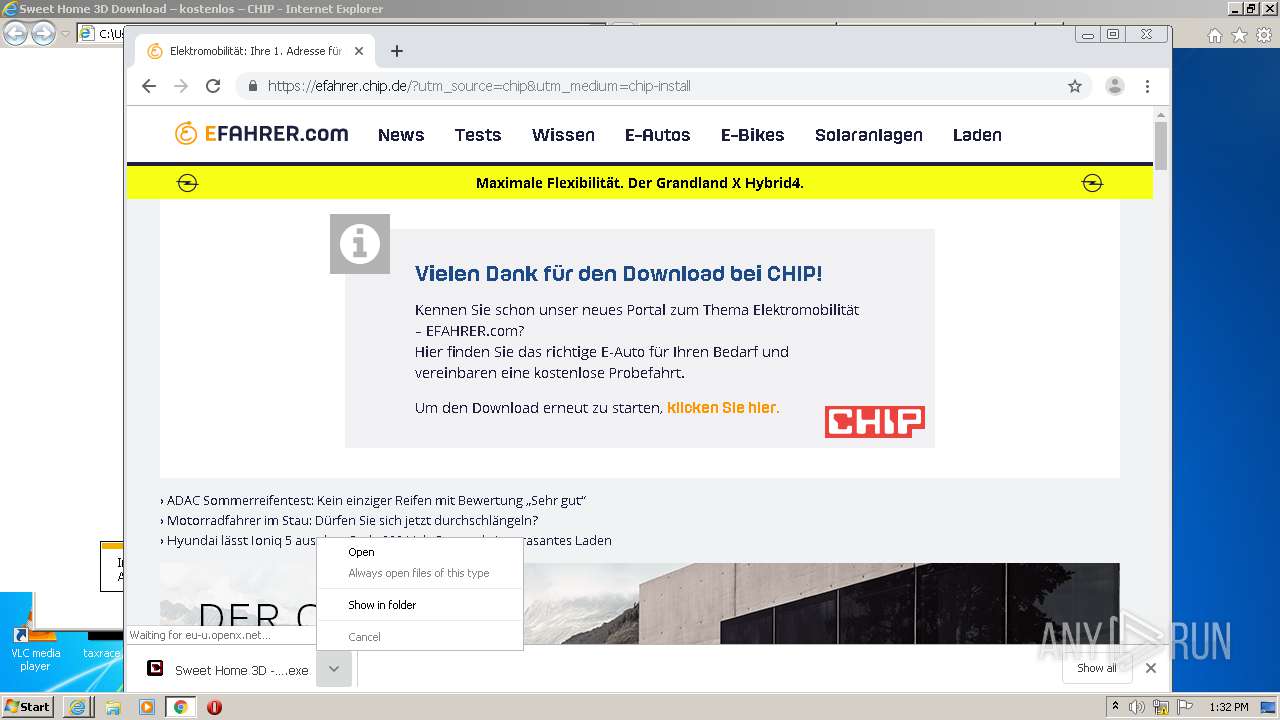Click the EFAHRER.com logo
Screen dimensions: 1280x720
(x=261, y=134)
